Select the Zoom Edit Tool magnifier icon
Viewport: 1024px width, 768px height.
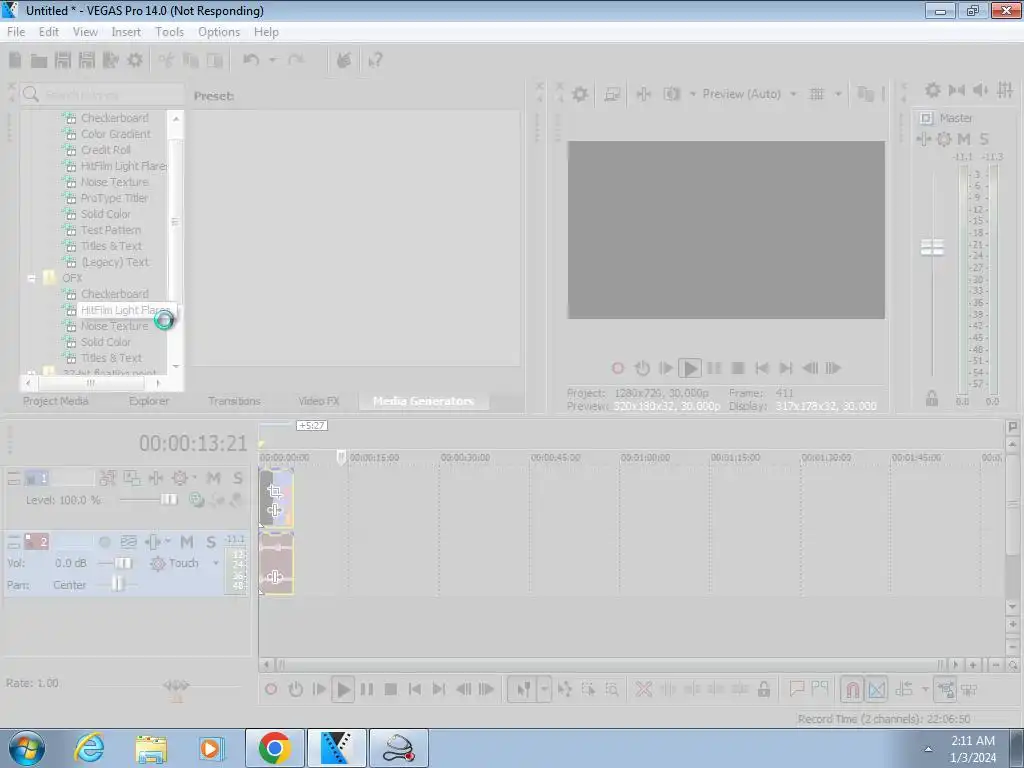click(x=611, y=689)
